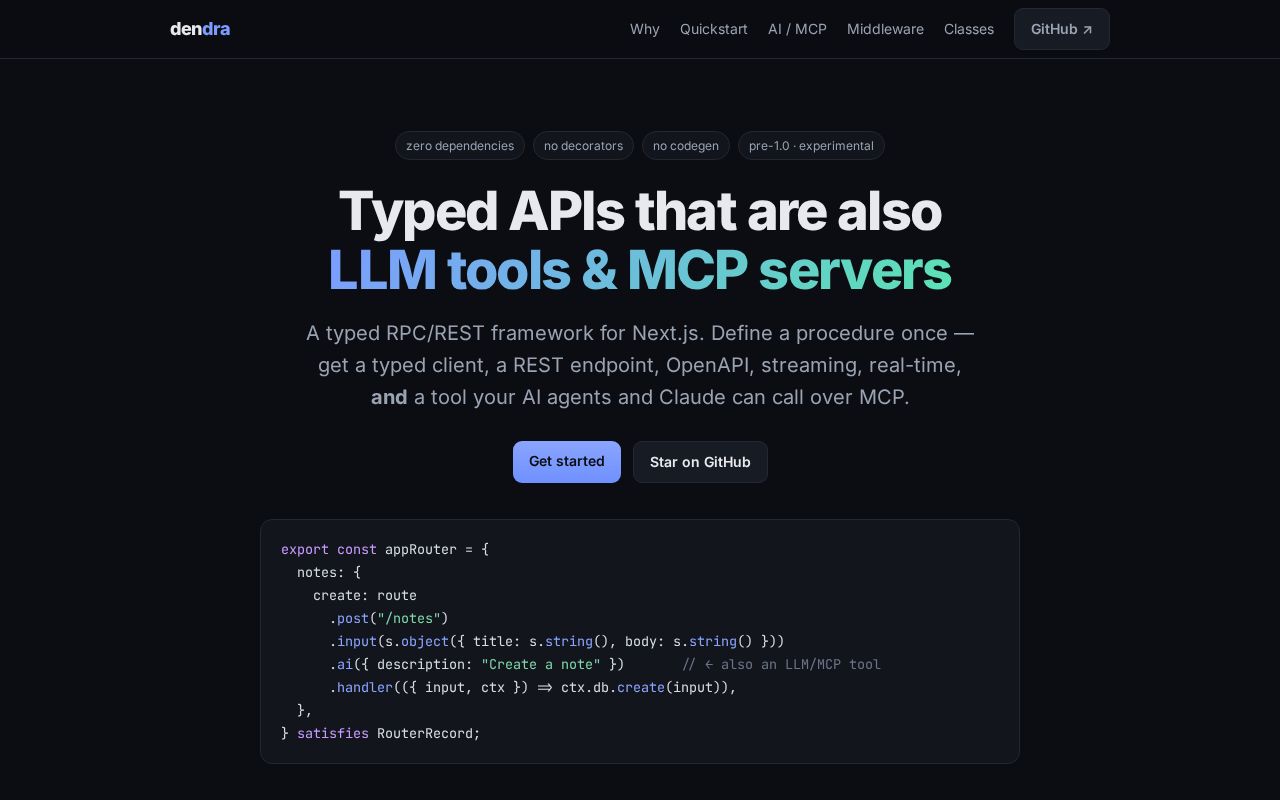Click the code line '.post("/notes")'
The width and height of the screenshot is (1280, 800).
click(389, 619)
